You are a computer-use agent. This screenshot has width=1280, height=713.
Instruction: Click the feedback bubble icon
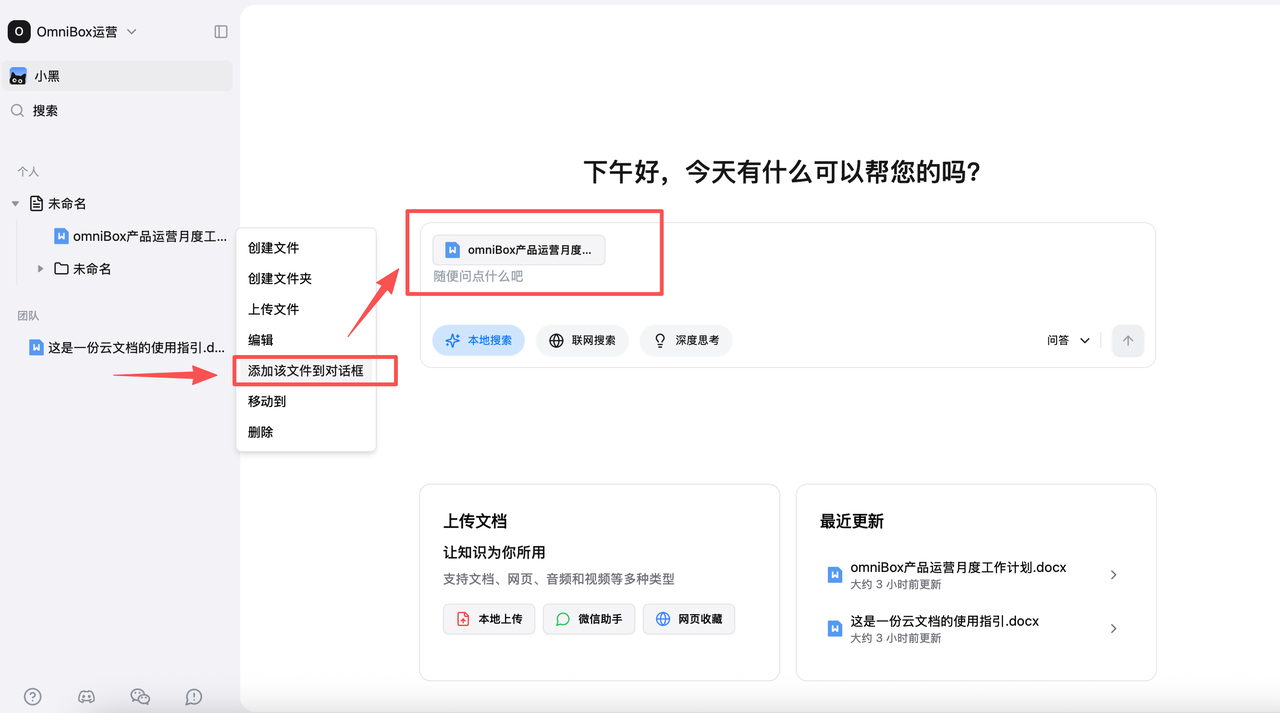[194, 697]
